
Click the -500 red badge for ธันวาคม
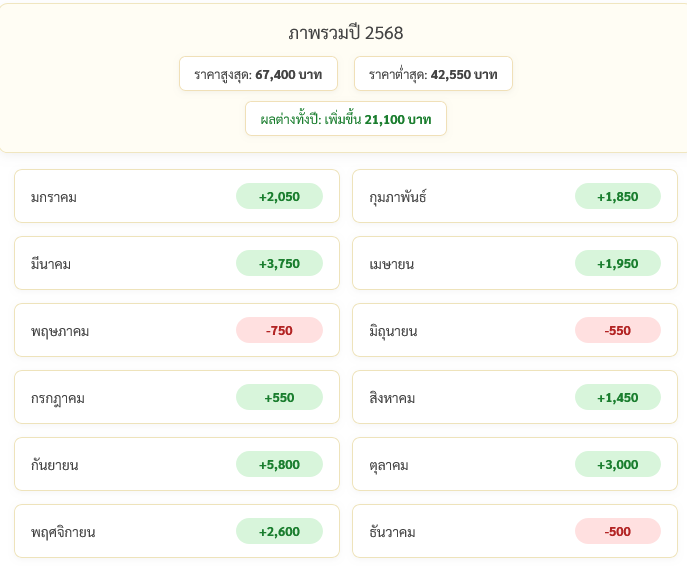click(617, 532)
